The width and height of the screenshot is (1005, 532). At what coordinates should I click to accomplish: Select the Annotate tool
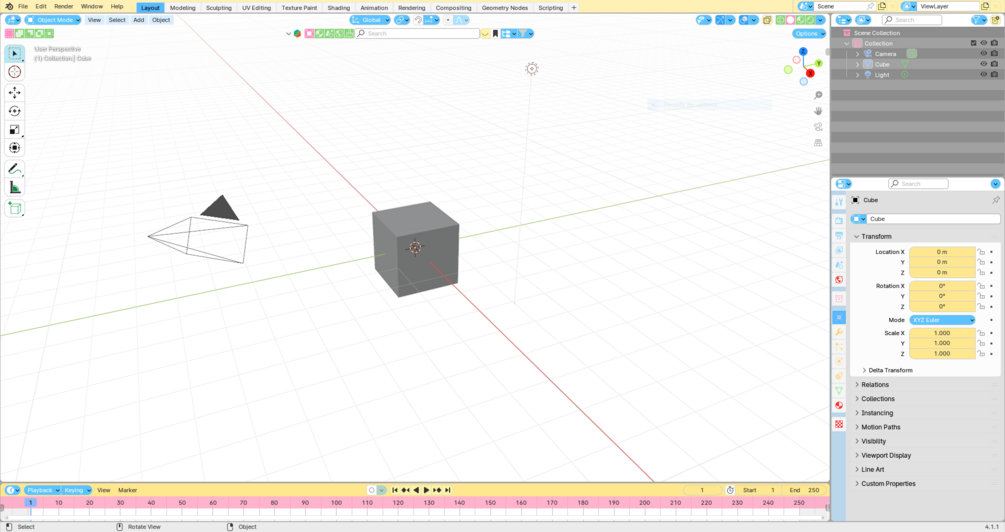point(15,169)
